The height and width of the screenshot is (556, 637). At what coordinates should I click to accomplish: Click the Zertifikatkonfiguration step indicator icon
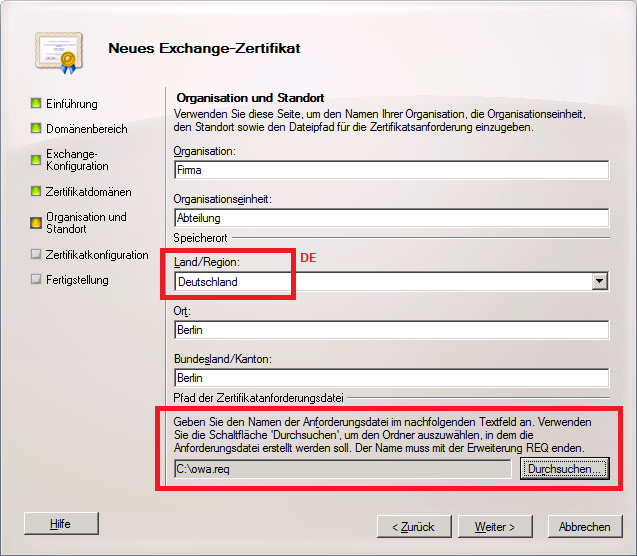[x=36, y=255]
